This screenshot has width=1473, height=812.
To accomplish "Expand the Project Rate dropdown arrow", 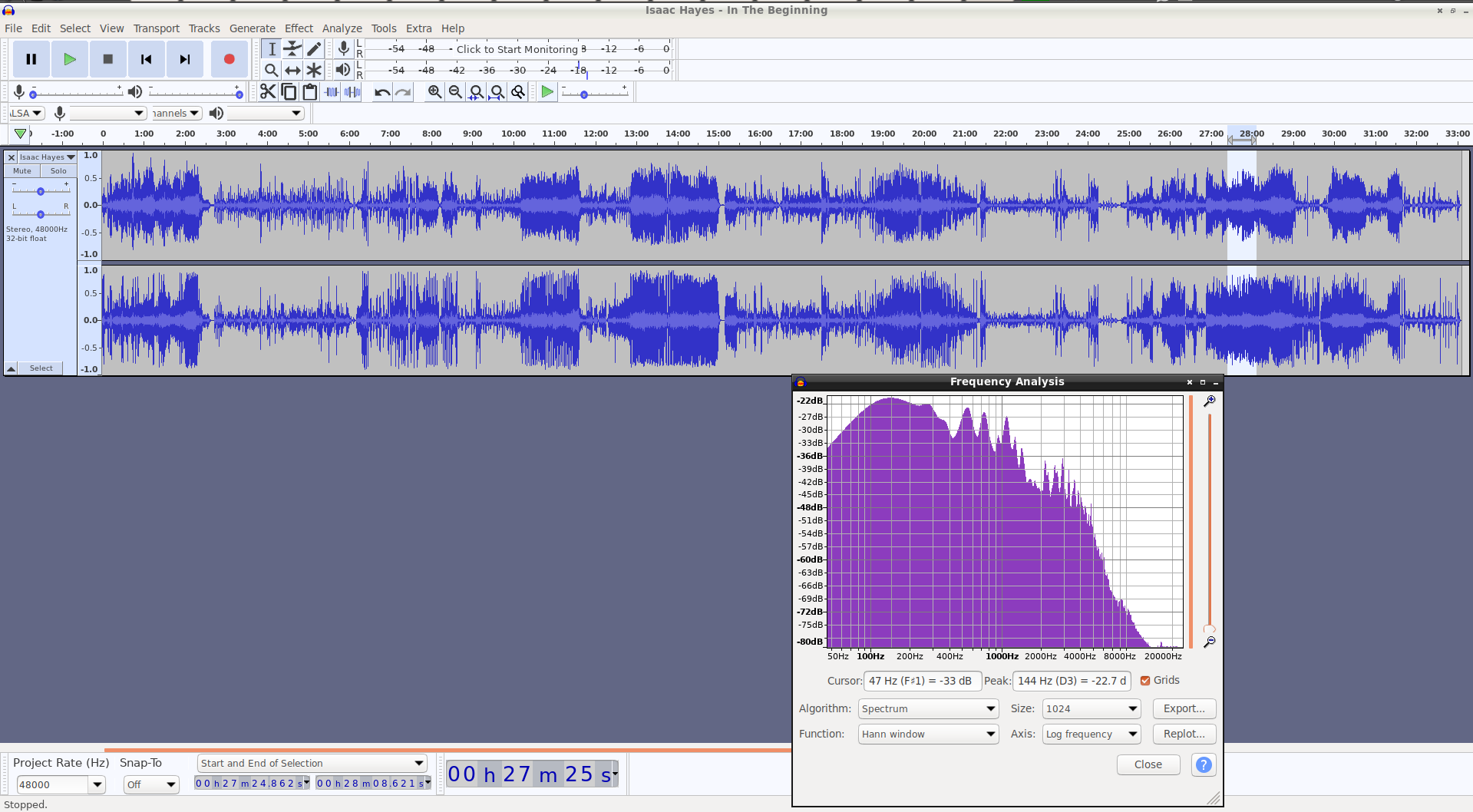I will coord(97,784).
